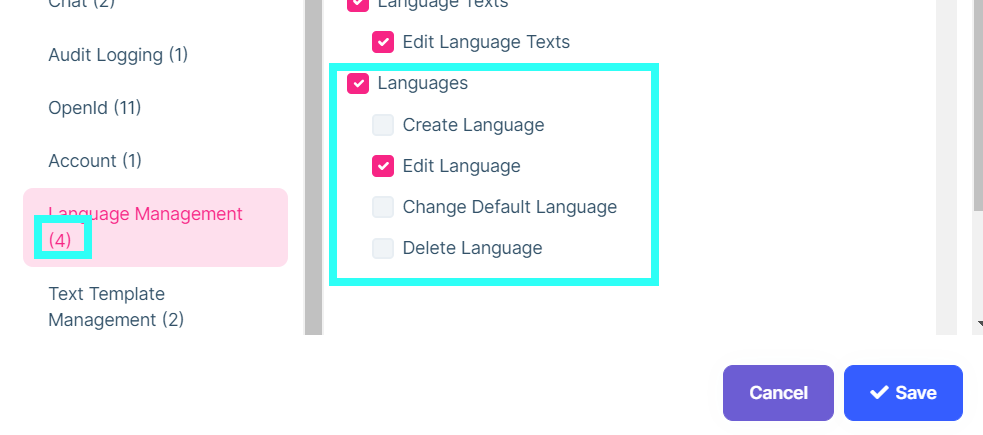Click the dark scrollbar thumb at far right
The height and width of the screenshot is (435, 983).
pyautogui.click(x=977, y=100)
